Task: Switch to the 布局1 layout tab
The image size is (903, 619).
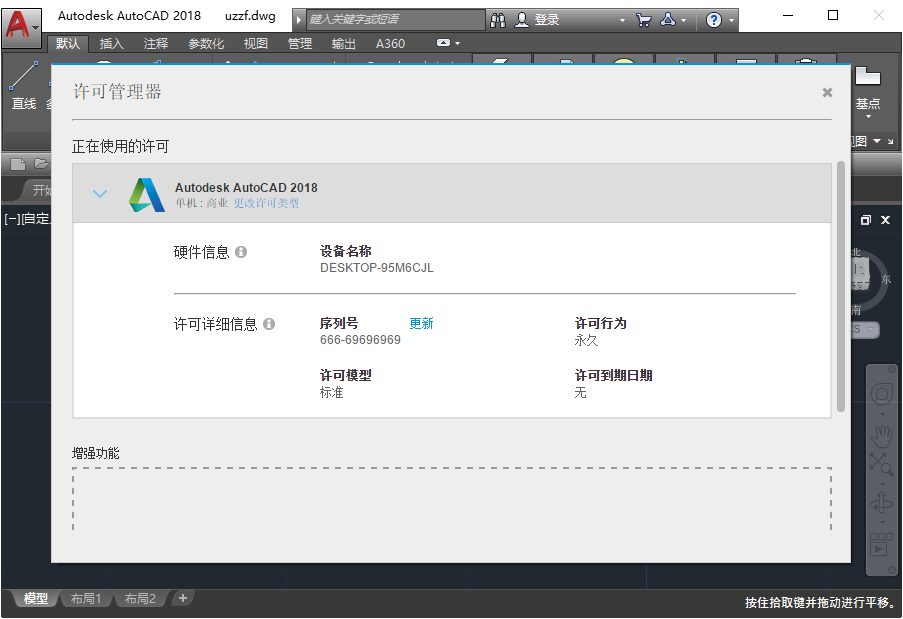Action: (x=86, y=599)
